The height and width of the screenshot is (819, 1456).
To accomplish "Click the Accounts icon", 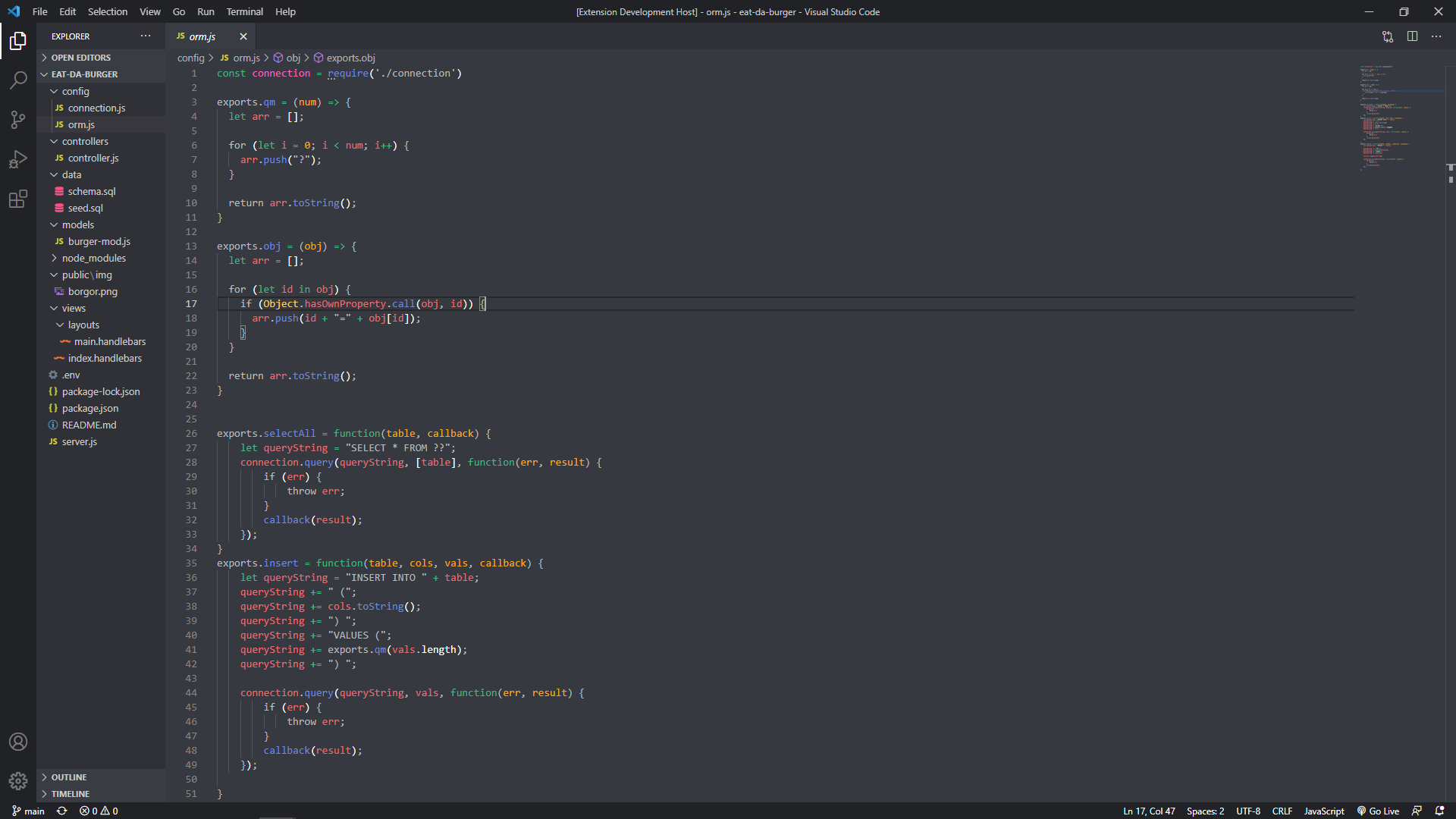I will [18, 742].
